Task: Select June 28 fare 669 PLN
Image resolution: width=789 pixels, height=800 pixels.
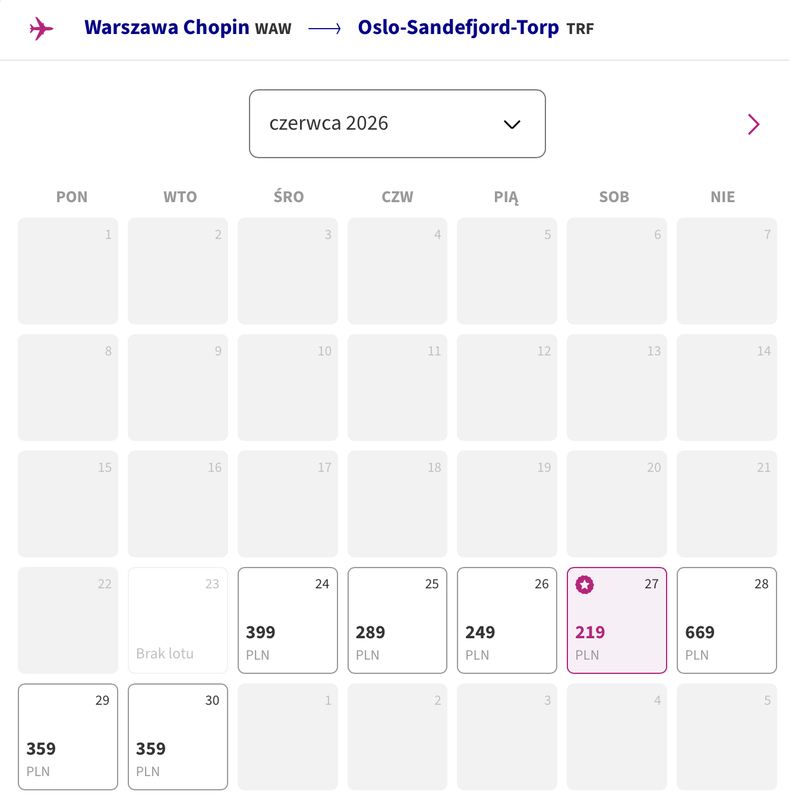Action: click(x=727, y=620)
